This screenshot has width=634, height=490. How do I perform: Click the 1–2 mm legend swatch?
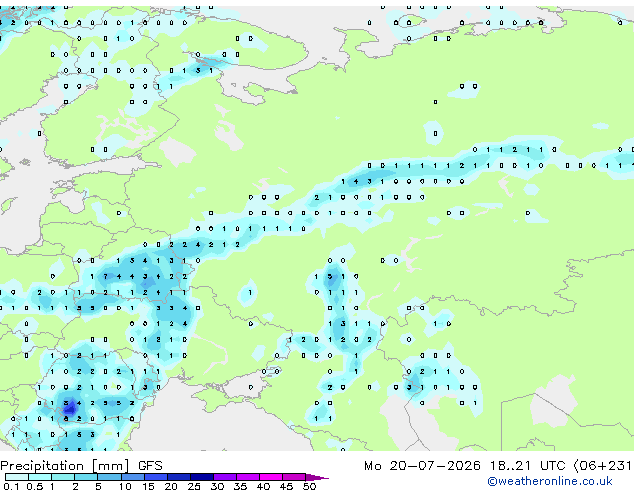click(x=63, y=477)
